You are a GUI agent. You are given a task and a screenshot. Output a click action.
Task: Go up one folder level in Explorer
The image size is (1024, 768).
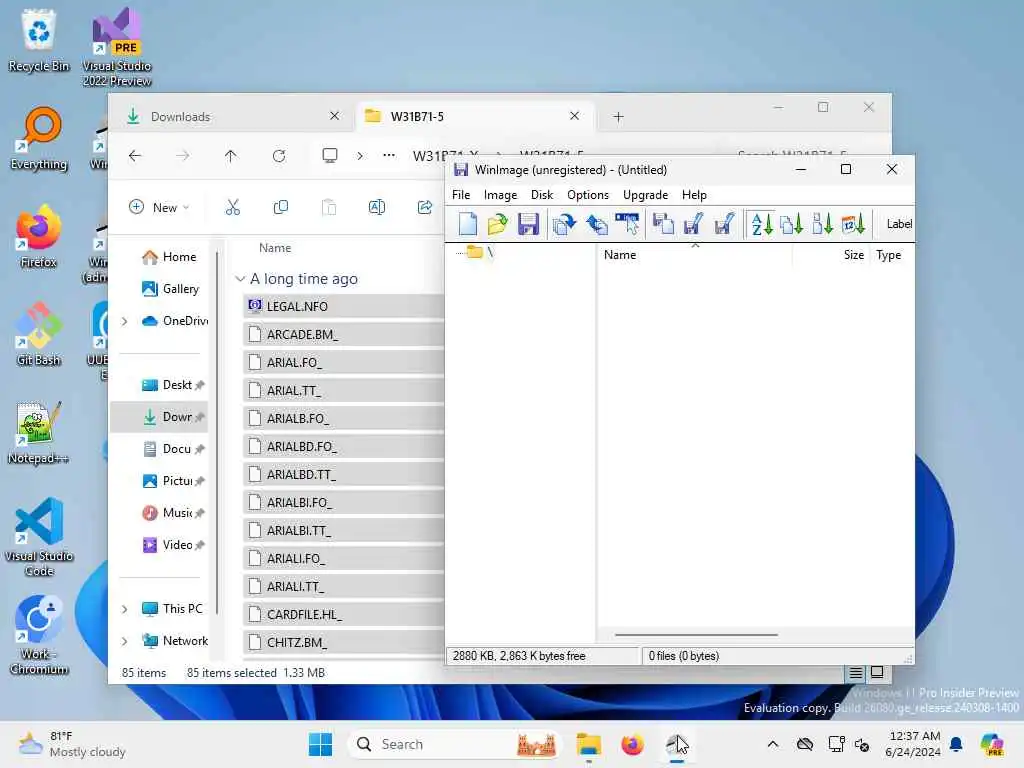pos(231,156)
